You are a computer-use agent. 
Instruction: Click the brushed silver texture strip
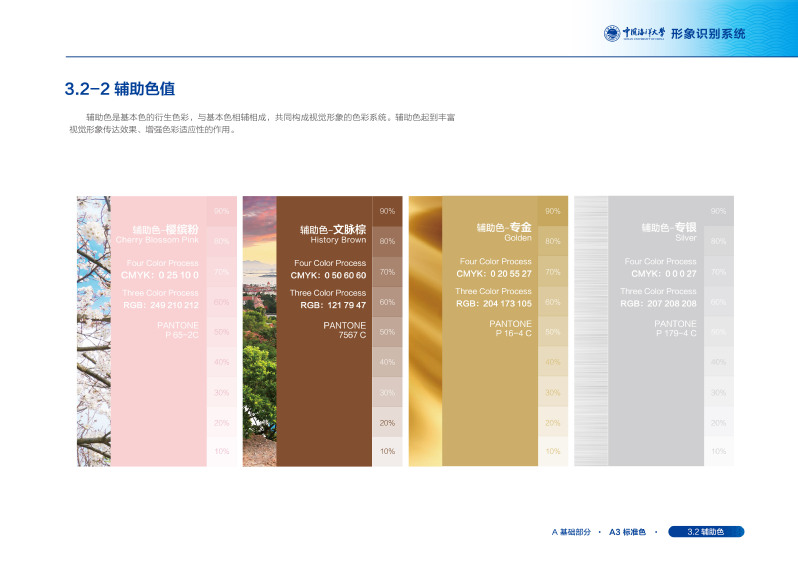tap(591, 330)
